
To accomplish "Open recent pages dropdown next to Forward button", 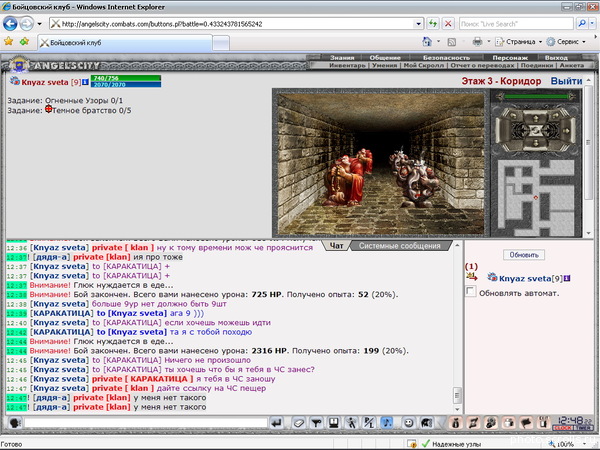I will click(x=39, y=24).
